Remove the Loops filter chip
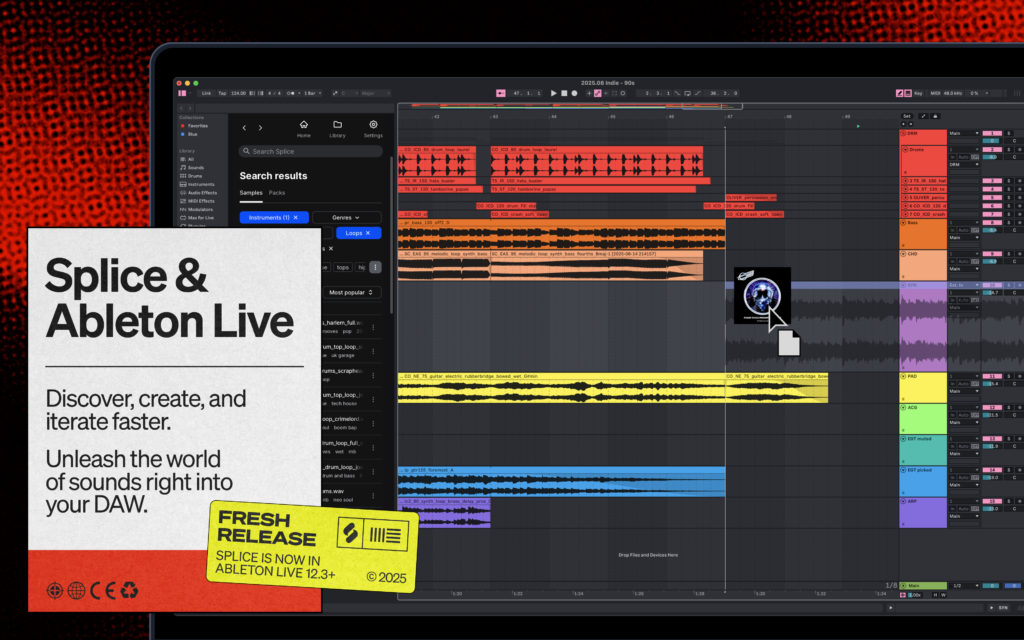Screen dimensions: 1024x640 pyautogui.click(x=368, y=233)
